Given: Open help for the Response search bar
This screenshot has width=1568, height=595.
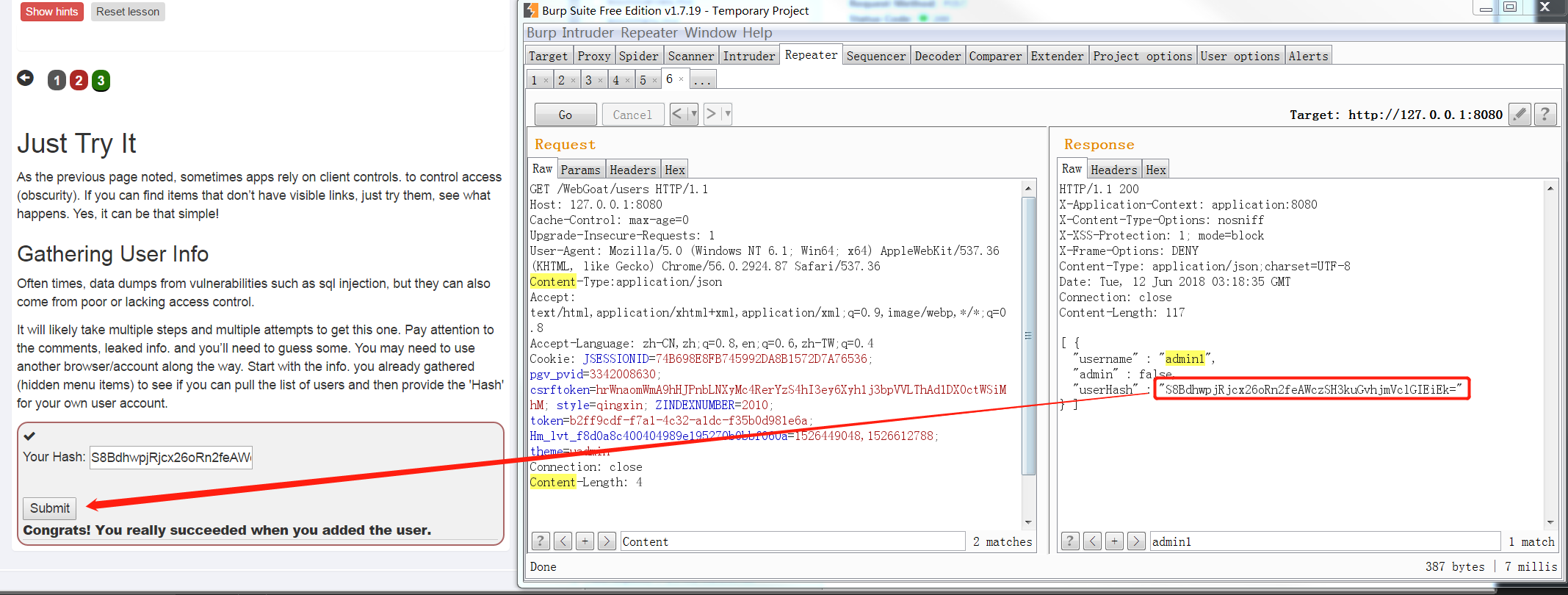Looking at the screenshot, I should coord(1070,541).
